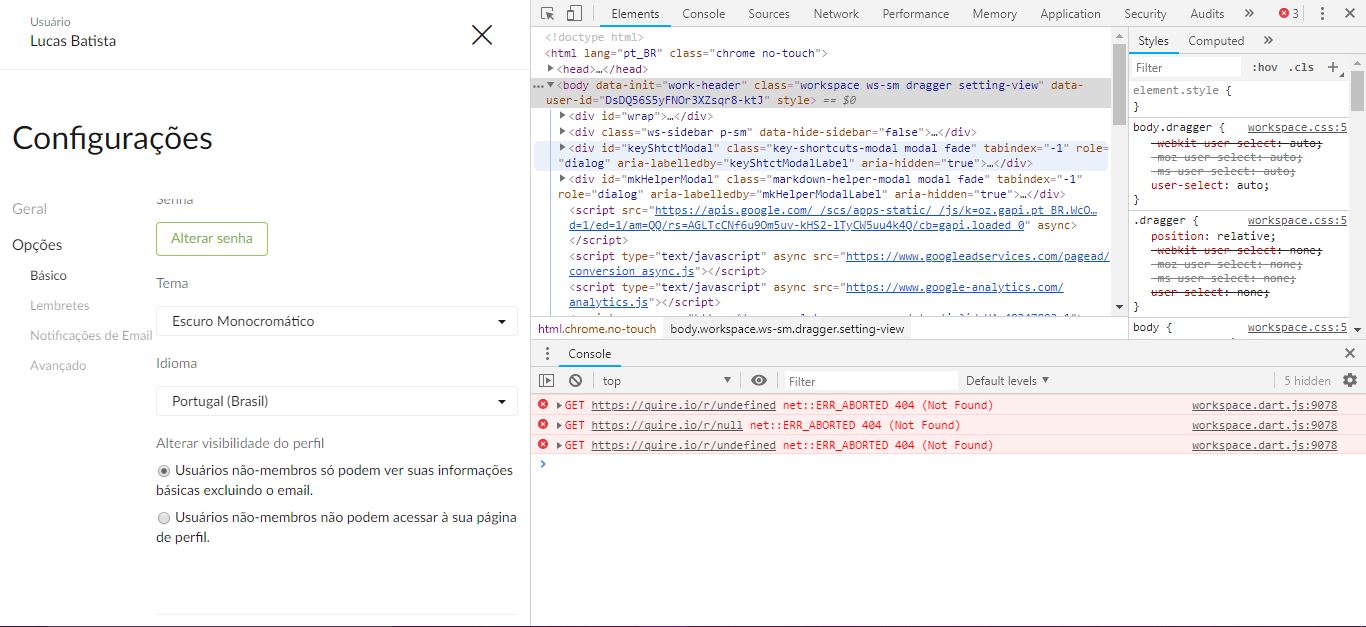The width and height of the screenshot is (1366, 627).
Task: Open the Geral settings section
Action: tap(30, 209)
